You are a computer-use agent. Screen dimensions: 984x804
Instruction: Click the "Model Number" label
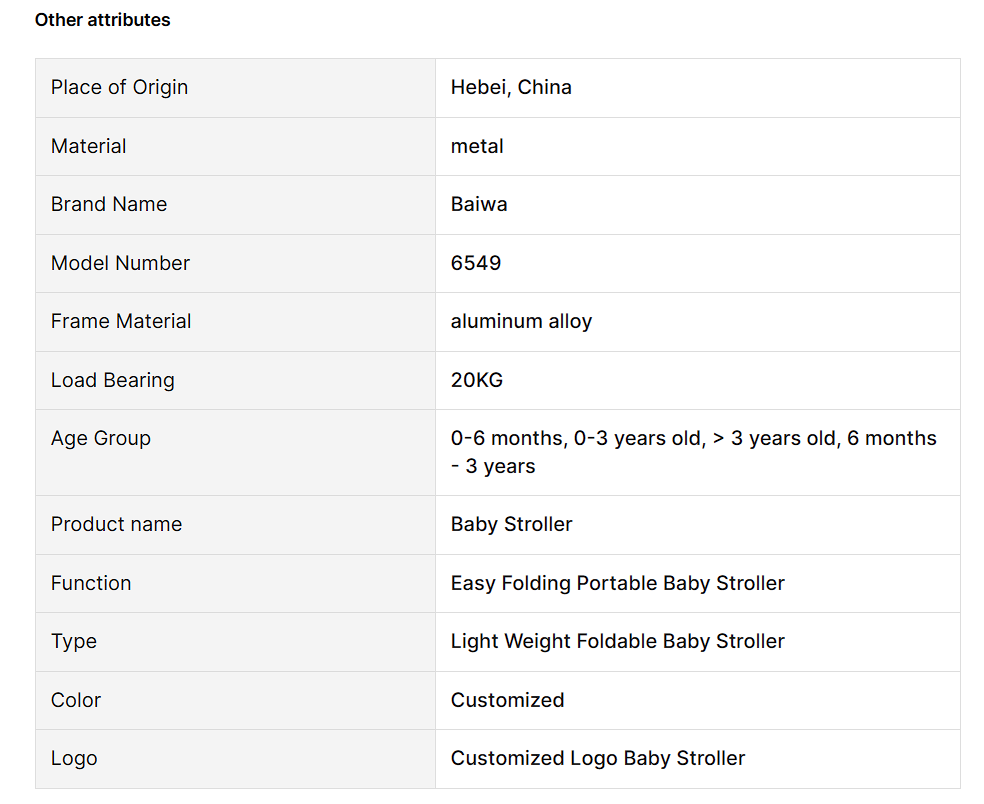(120, 263)
